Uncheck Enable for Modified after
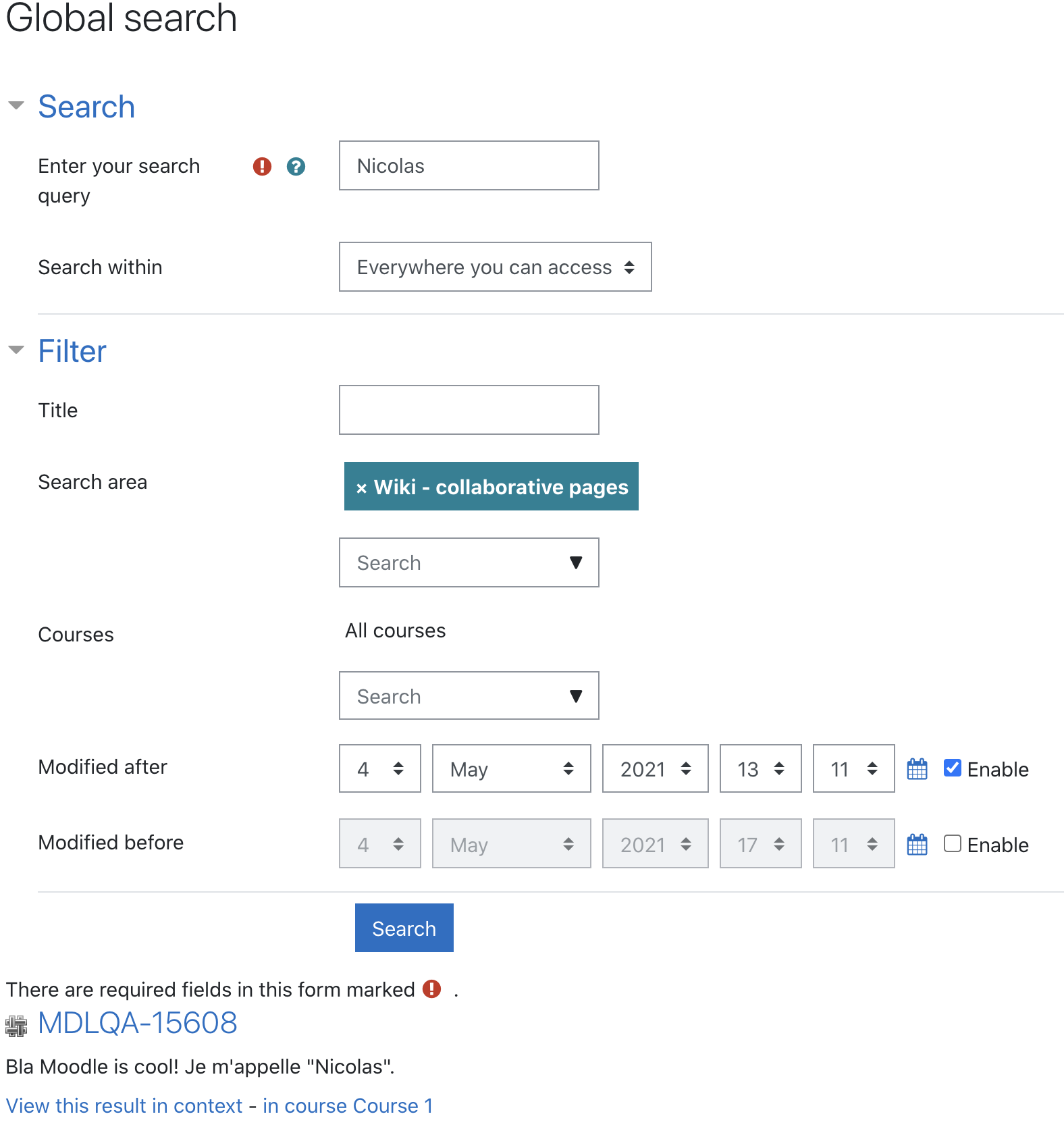The image size is (1064, 1133). (952, 768)
